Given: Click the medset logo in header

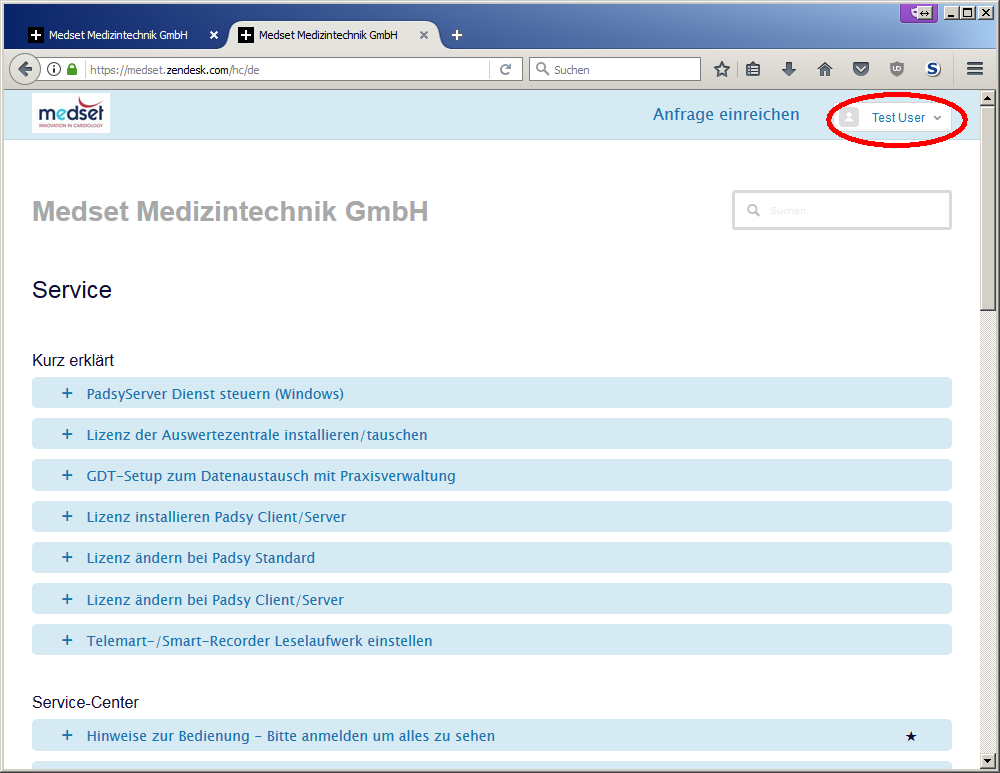Looking at the screenshot, I should click(71, 114).
